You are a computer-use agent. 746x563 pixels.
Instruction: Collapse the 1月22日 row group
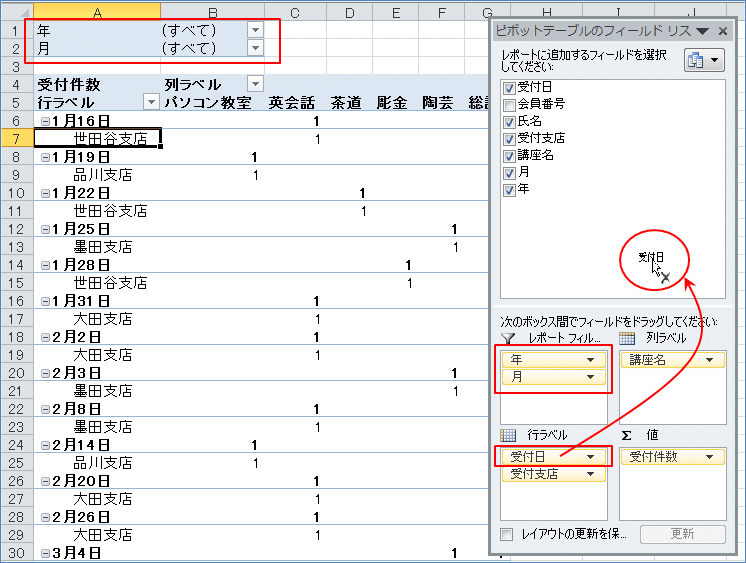coord(45,193)
